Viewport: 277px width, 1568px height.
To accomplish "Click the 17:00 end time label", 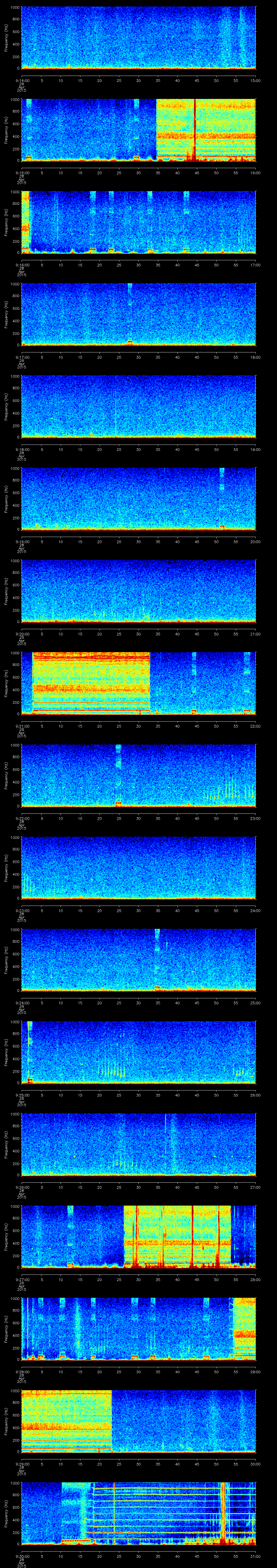I will coord(256,265).
